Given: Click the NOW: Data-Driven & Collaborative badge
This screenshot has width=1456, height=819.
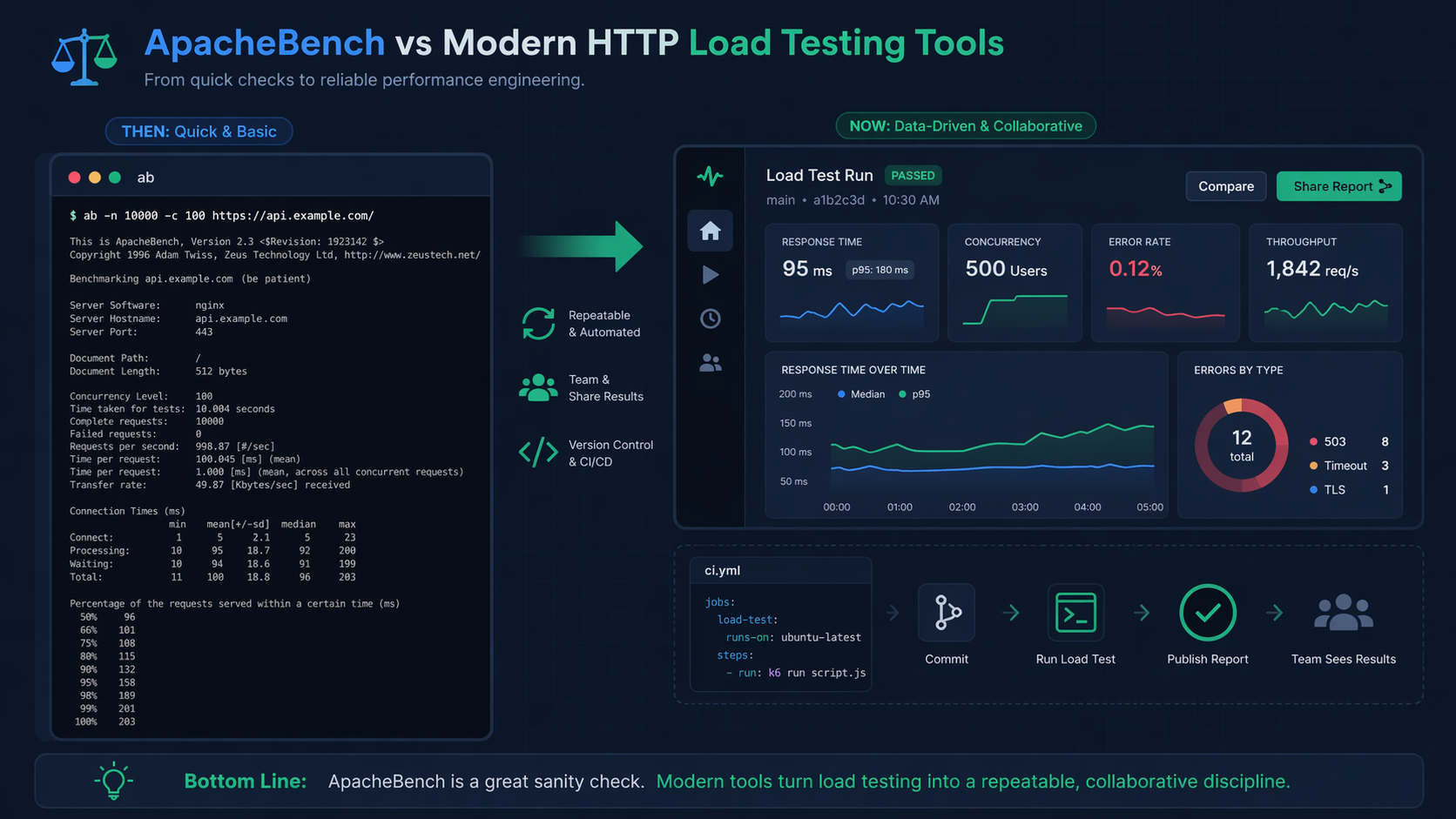Looking at the screenshot, I should [x=965, y=125].
